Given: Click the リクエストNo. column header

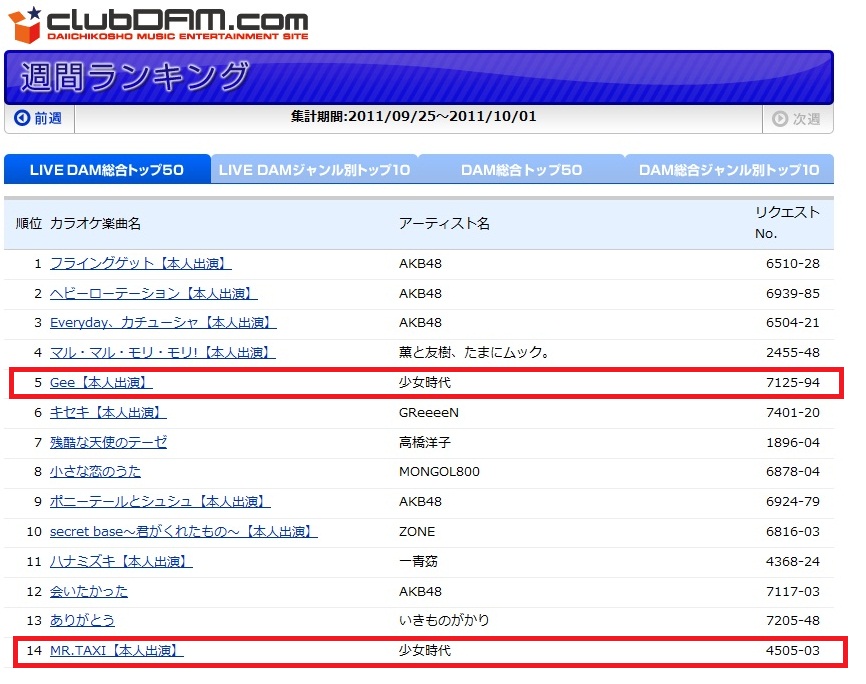Looking at the screenshot, I should click(788, 223).
